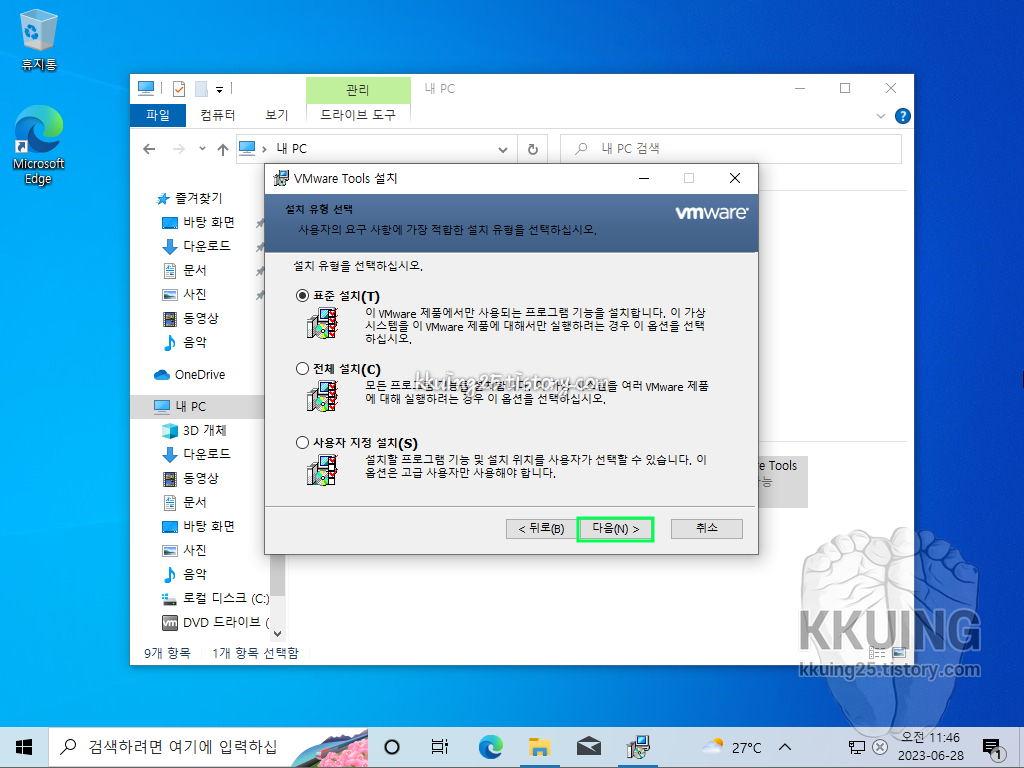The width and height of the screenshot is (1024, 768).
Task: Open the 드라이브 도구 ribbon tab
Action: 358,115
